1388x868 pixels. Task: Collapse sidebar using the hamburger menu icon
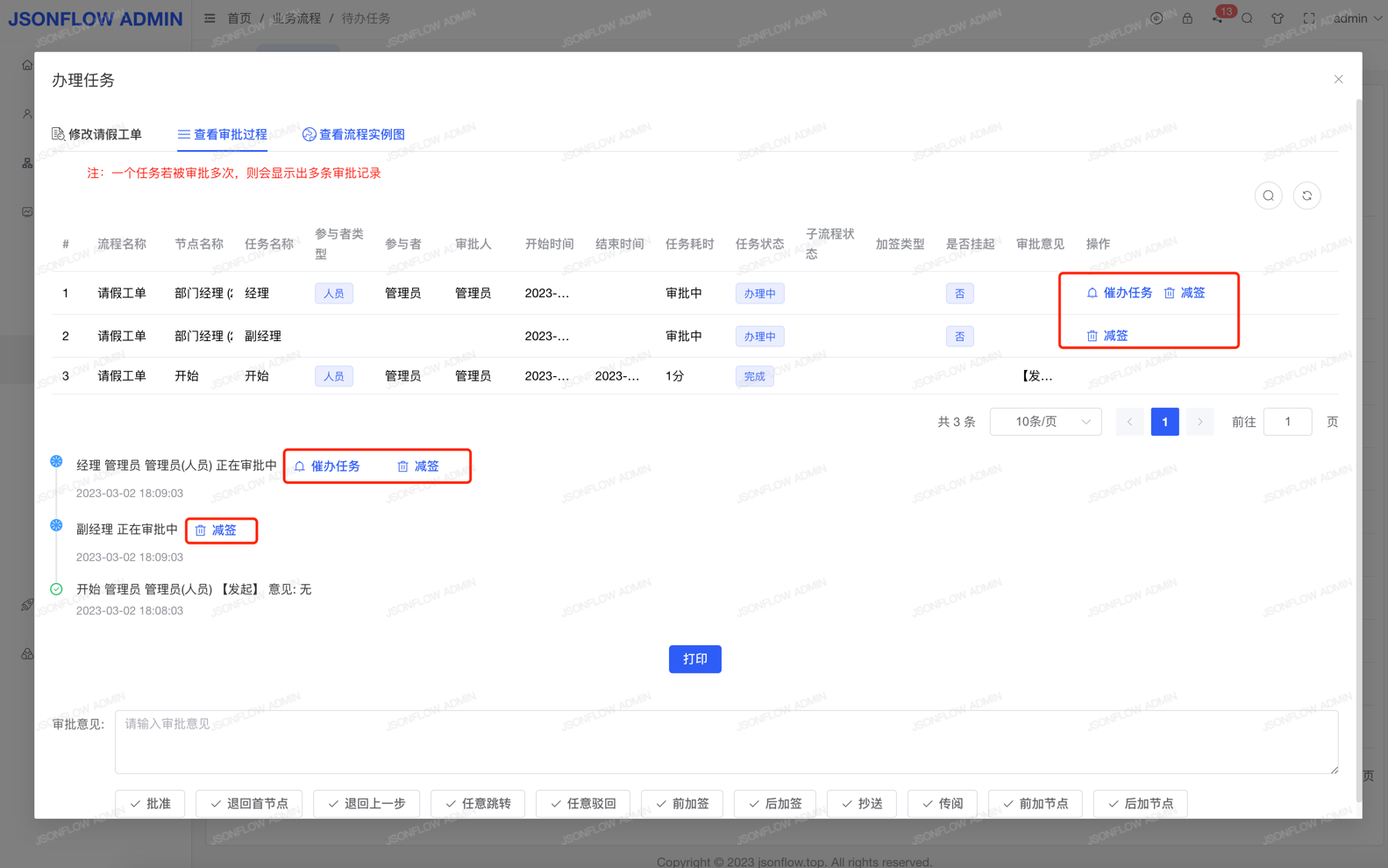point(210,18)
